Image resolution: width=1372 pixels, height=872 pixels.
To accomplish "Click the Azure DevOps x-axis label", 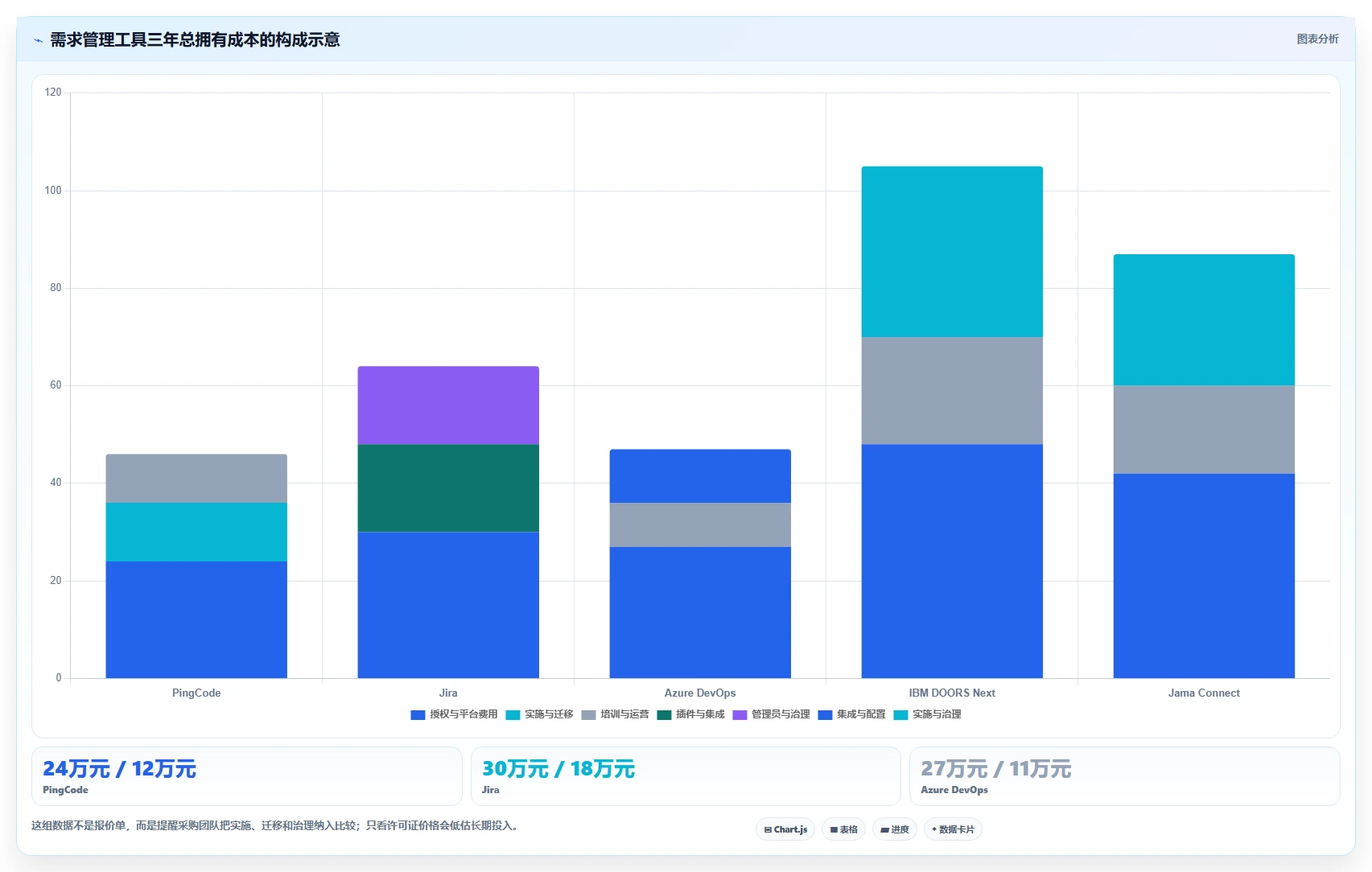I will click(x=700, y=693).
